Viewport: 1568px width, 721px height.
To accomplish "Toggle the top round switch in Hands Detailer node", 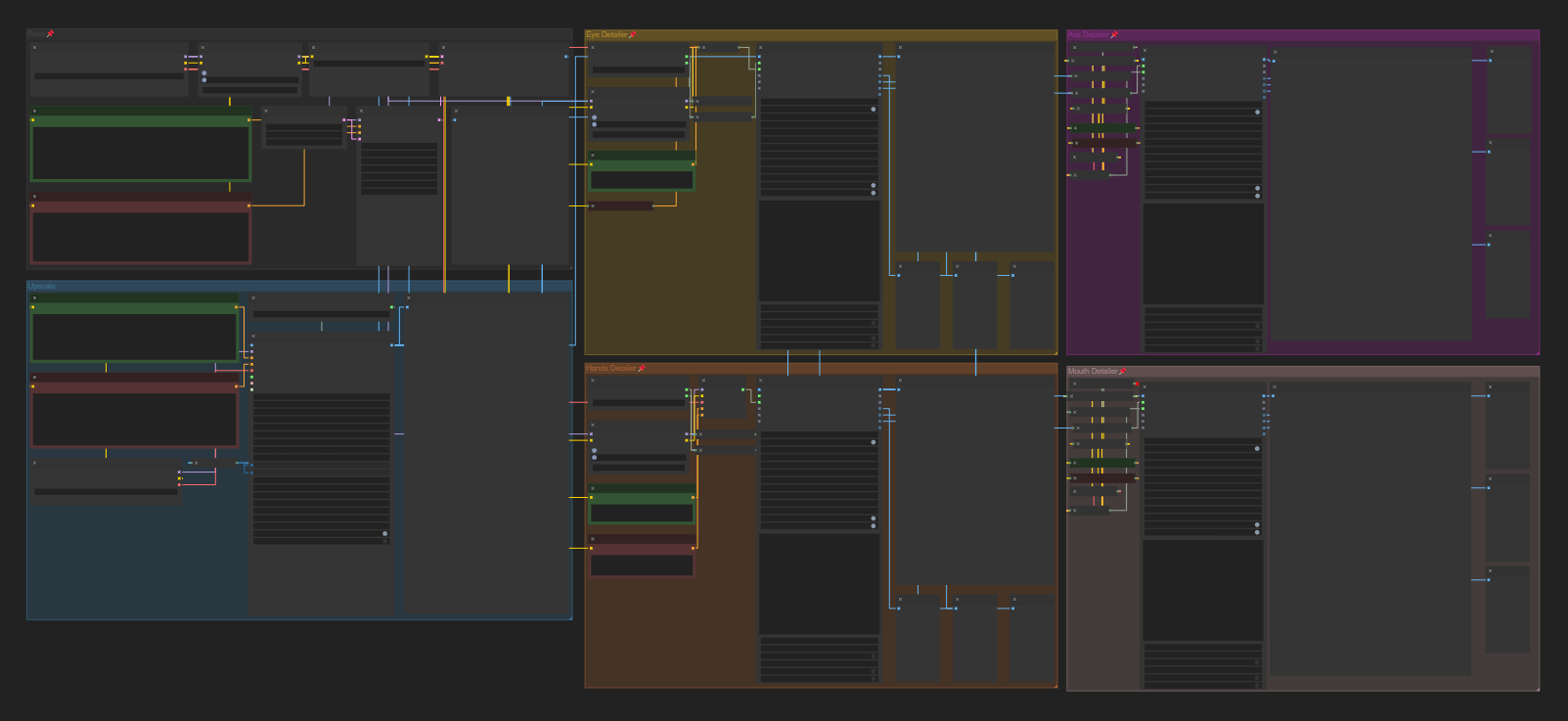I will tap(874, 442).
